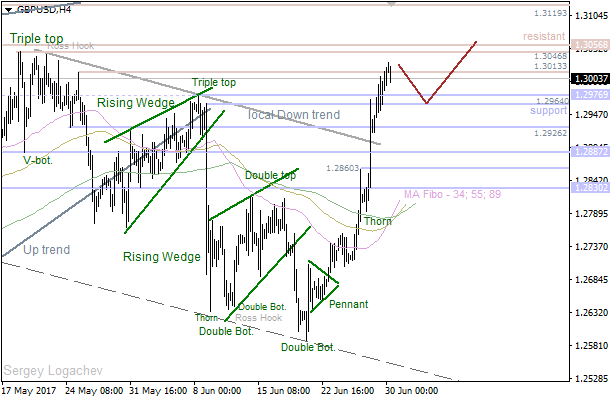
Task: Select the V-bot. pattern label
Action: coord(39,160)
